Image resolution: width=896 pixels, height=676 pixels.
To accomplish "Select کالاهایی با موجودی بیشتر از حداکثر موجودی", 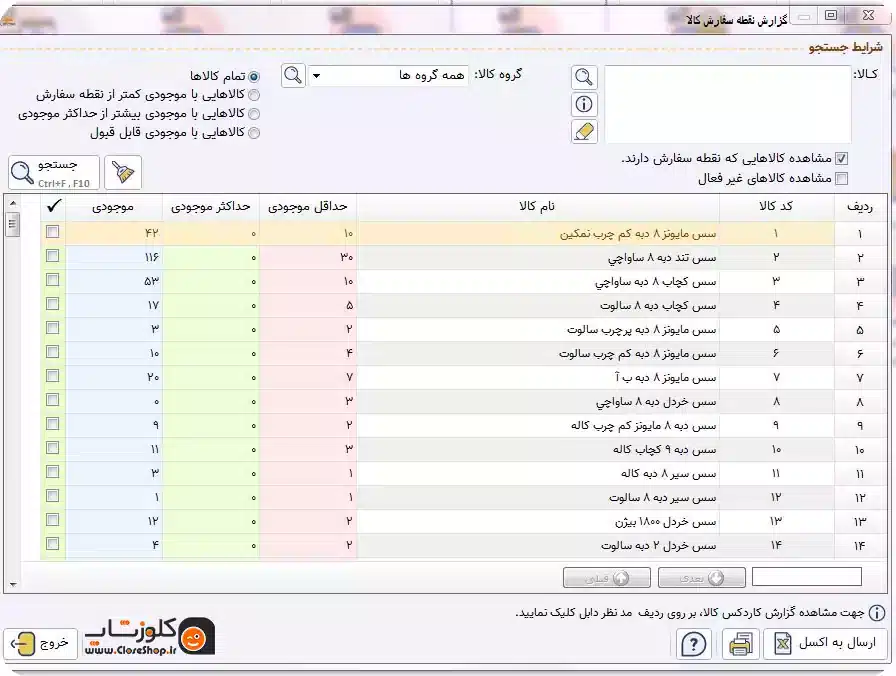I will (254, 114).
